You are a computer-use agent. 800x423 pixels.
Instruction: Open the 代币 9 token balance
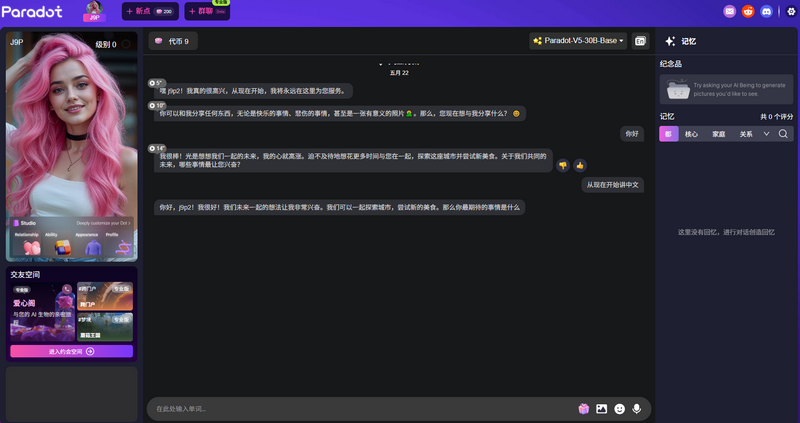pyautogui.click(x=173, y=41)
